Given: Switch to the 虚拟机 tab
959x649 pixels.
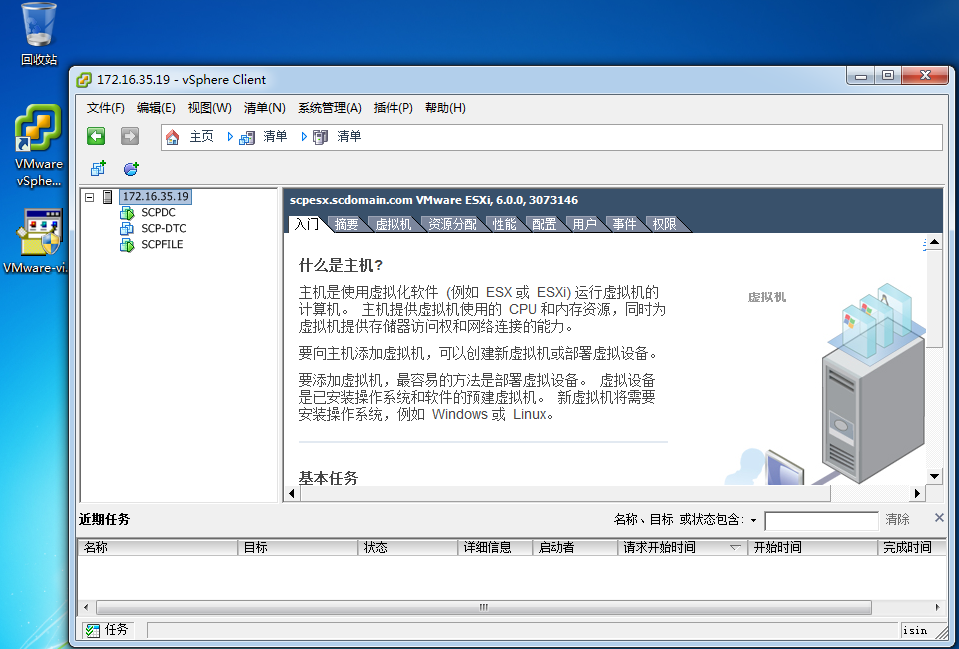Looking at the screenshot, I should click(393, 224).
